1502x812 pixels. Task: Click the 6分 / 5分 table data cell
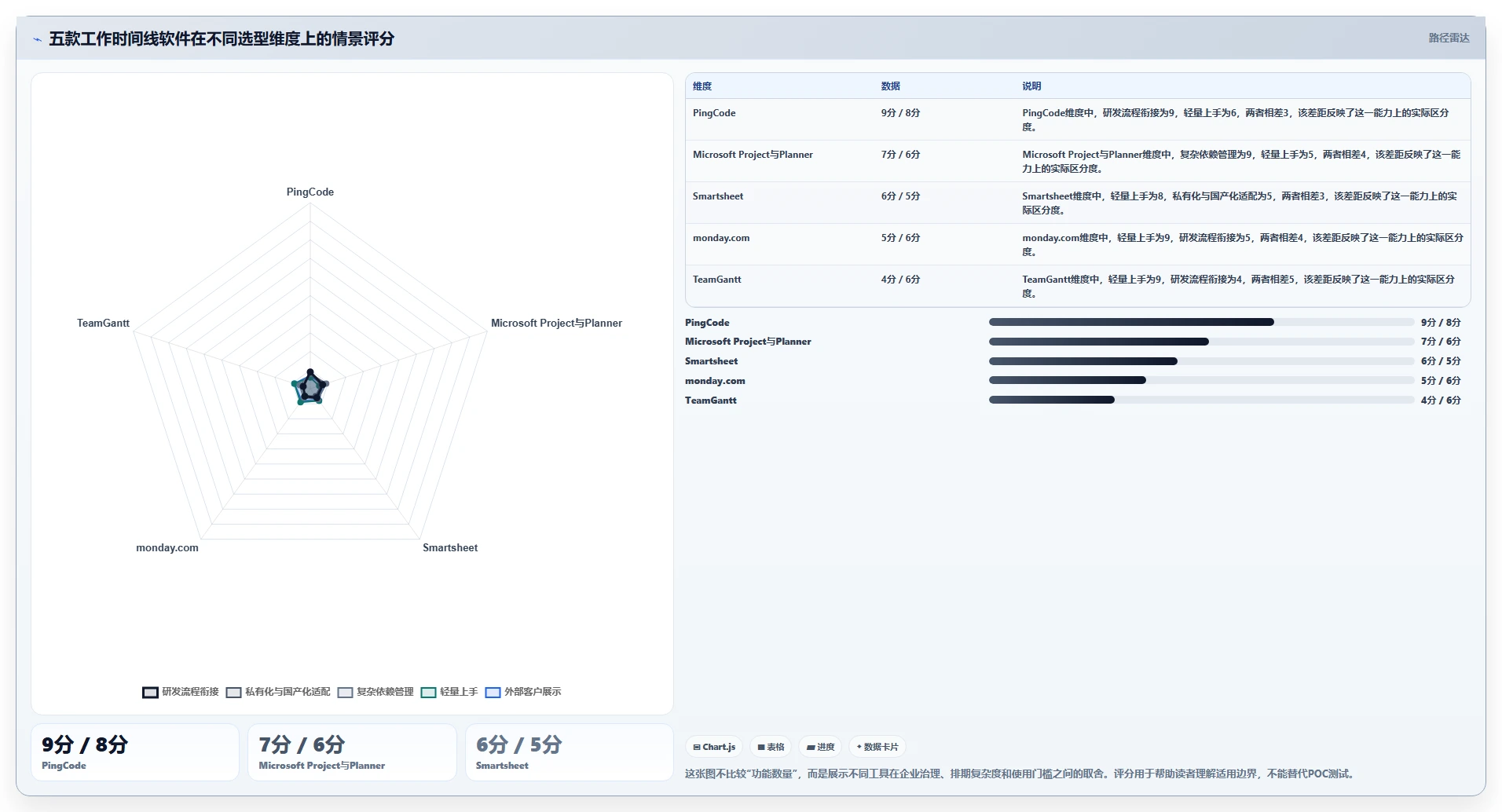900,196
